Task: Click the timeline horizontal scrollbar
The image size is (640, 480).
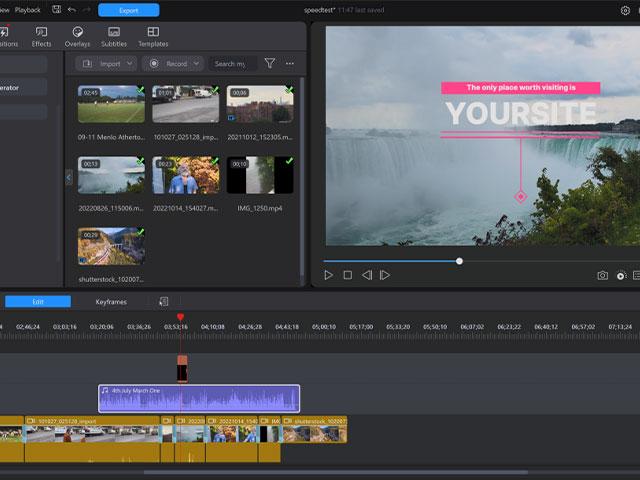Action: (336, 473)
